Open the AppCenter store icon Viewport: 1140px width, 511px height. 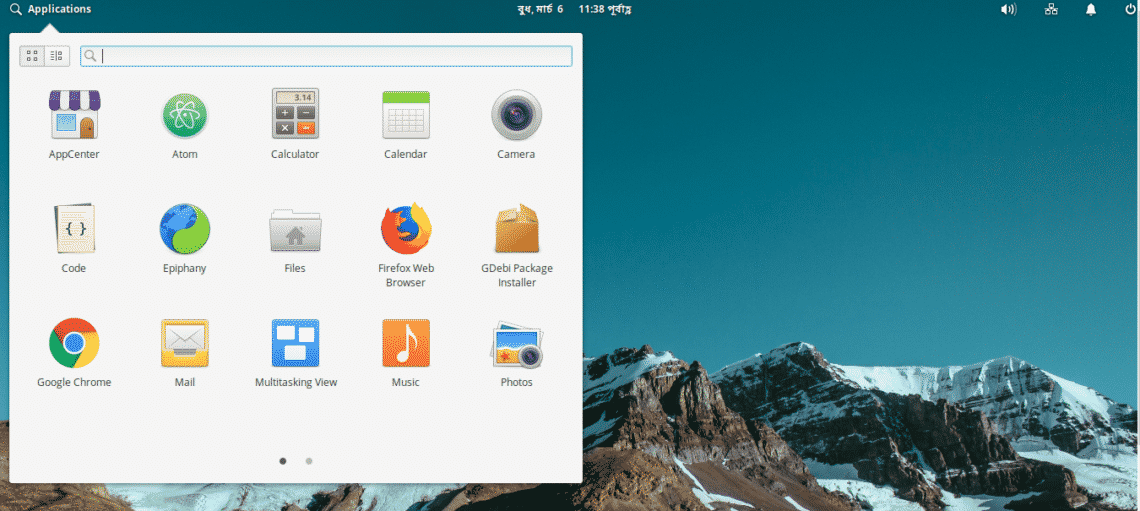(74, 115)
